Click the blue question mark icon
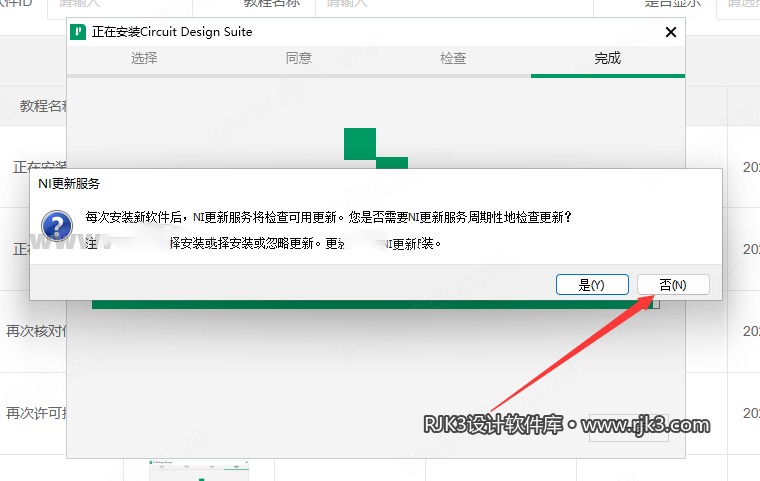The height and width of the screenshot is (481, 760). (57, 226)
